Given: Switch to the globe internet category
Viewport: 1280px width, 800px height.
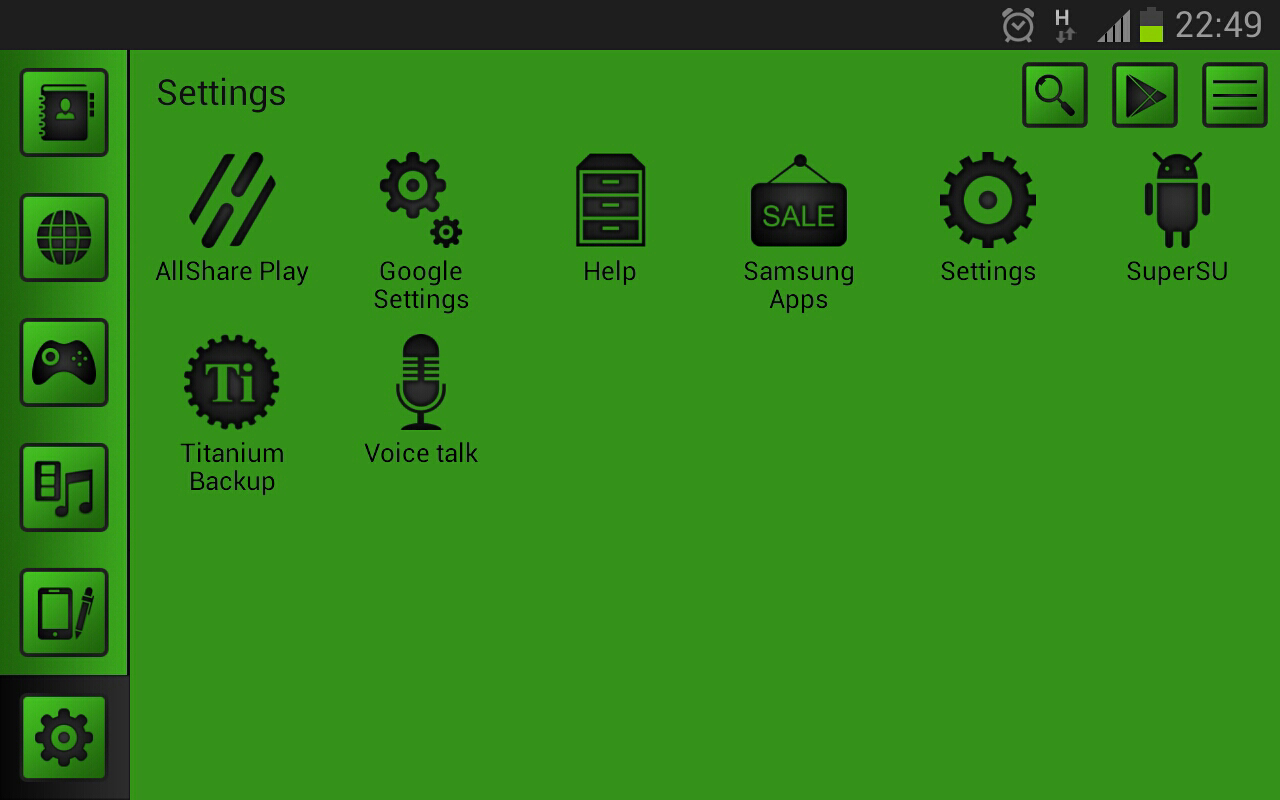Looking at the screenshot, I should click(64, 237).
